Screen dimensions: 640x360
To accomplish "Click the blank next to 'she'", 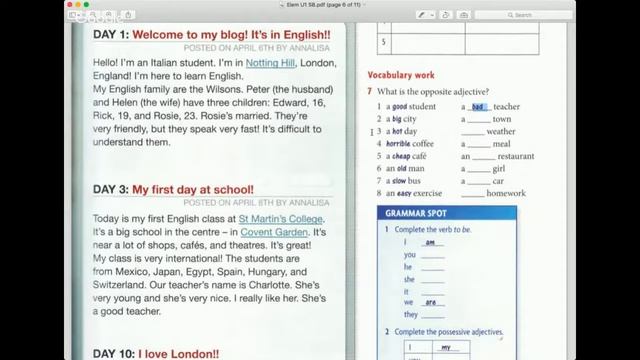I will [433, 280].
